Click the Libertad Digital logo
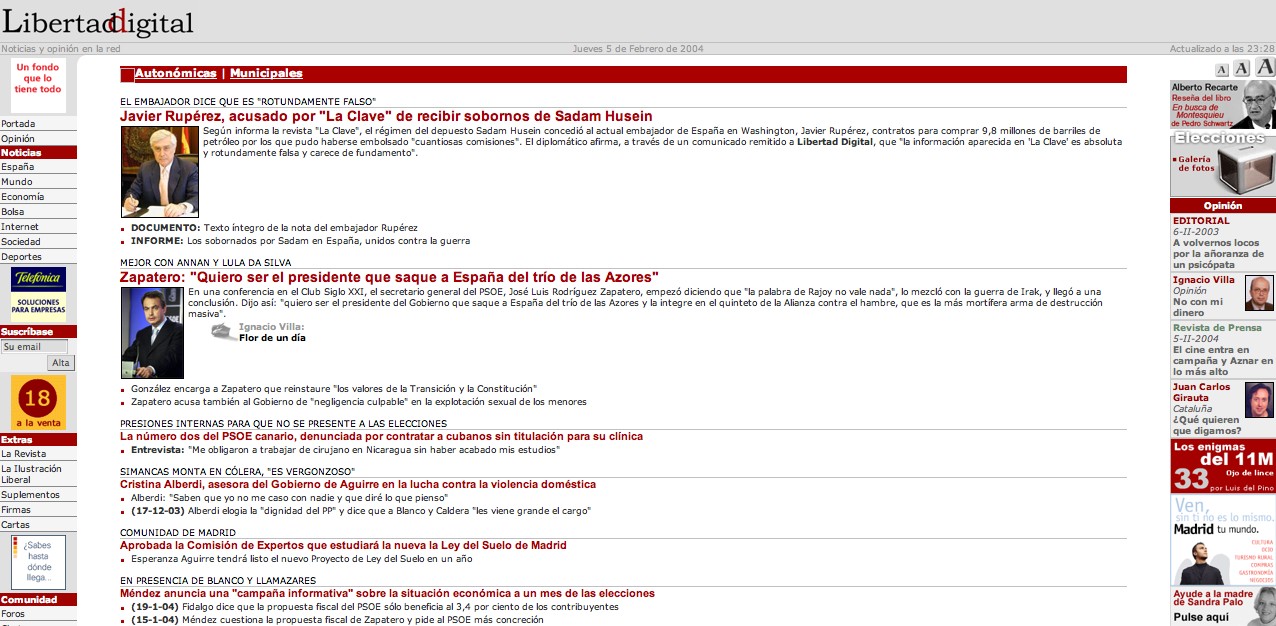 point(98,22)
